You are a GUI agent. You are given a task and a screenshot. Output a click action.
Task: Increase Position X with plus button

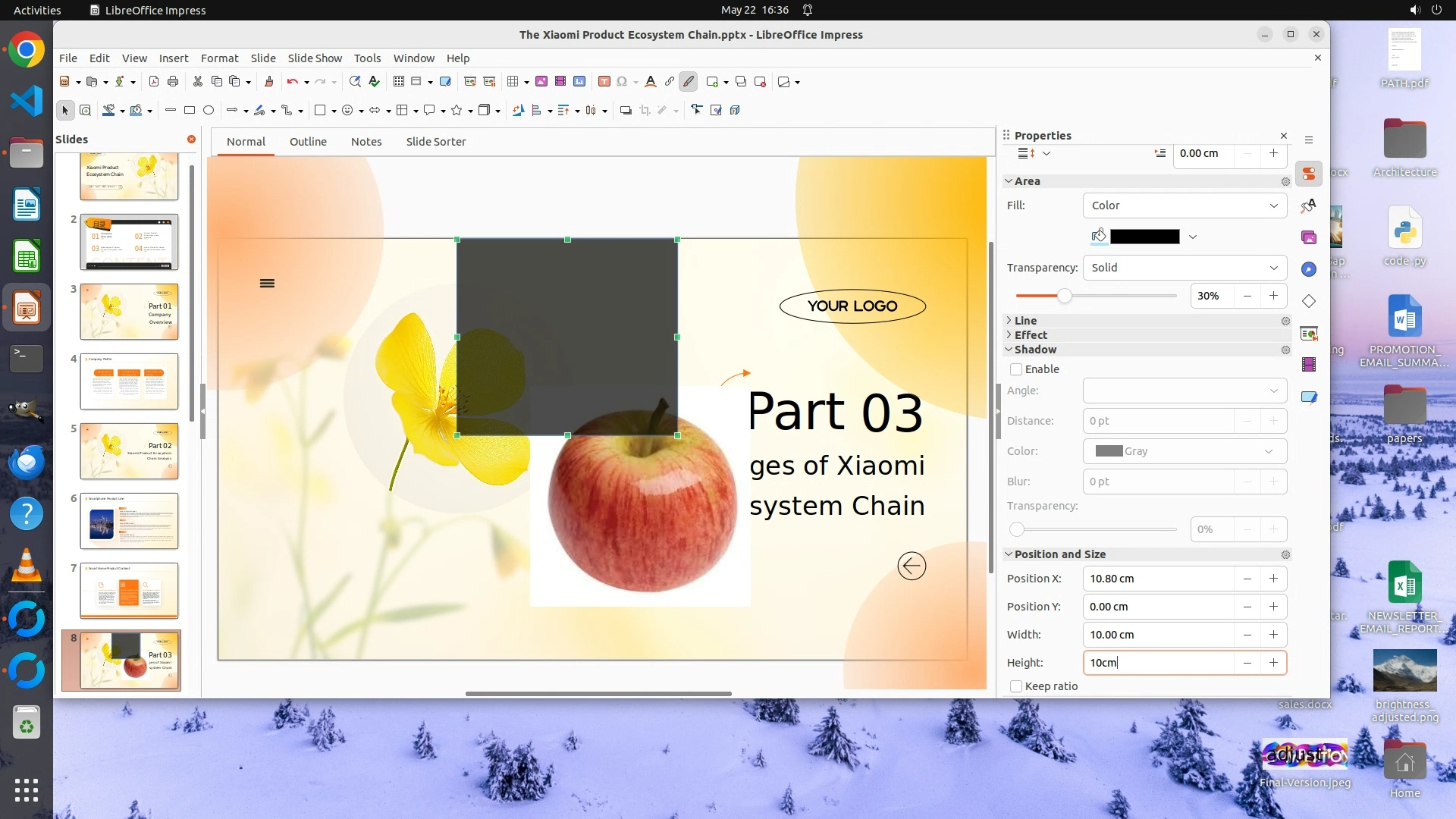(1273, 579)
